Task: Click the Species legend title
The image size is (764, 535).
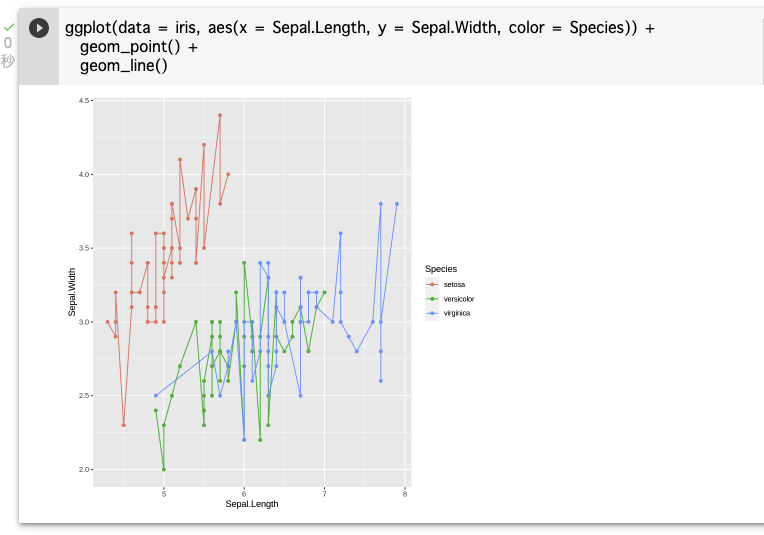Action: pos(441,268)
